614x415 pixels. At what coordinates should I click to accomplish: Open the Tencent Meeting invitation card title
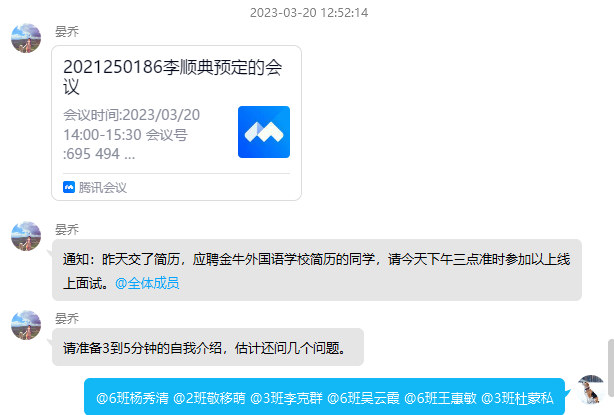point(173,77)
